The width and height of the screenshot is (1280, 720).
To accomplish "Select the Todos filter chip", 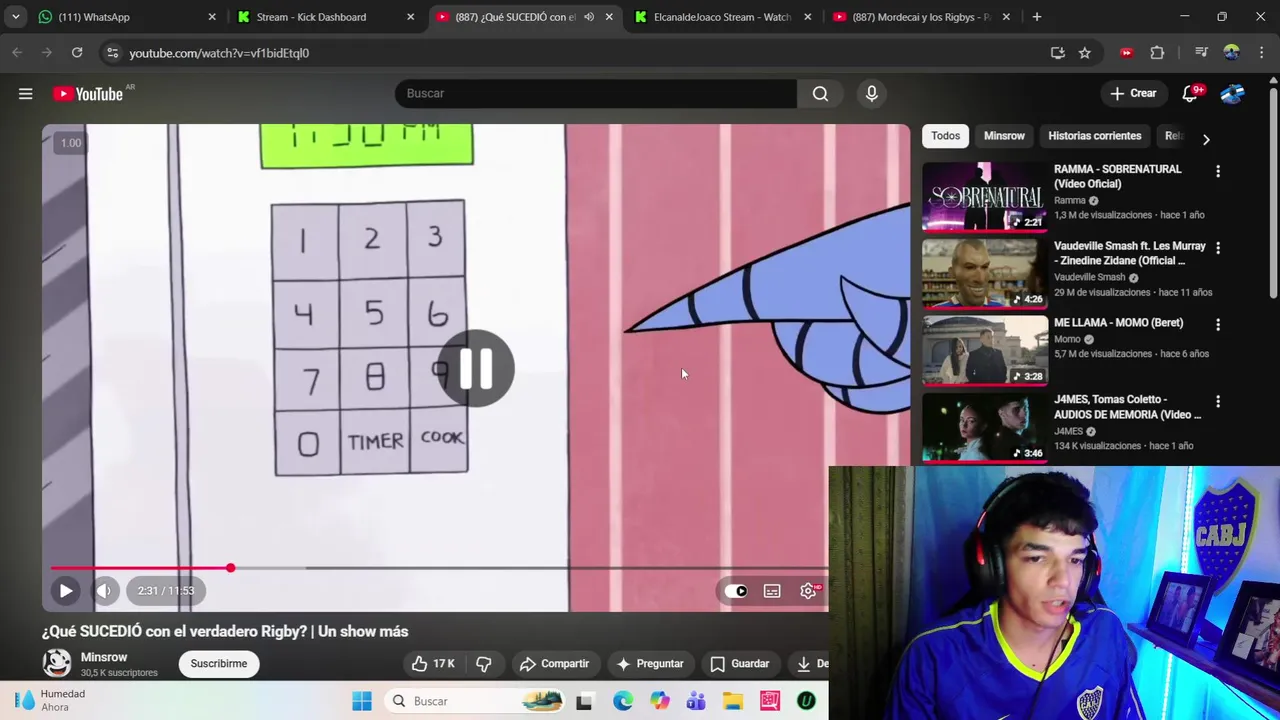I will (945, 136).
